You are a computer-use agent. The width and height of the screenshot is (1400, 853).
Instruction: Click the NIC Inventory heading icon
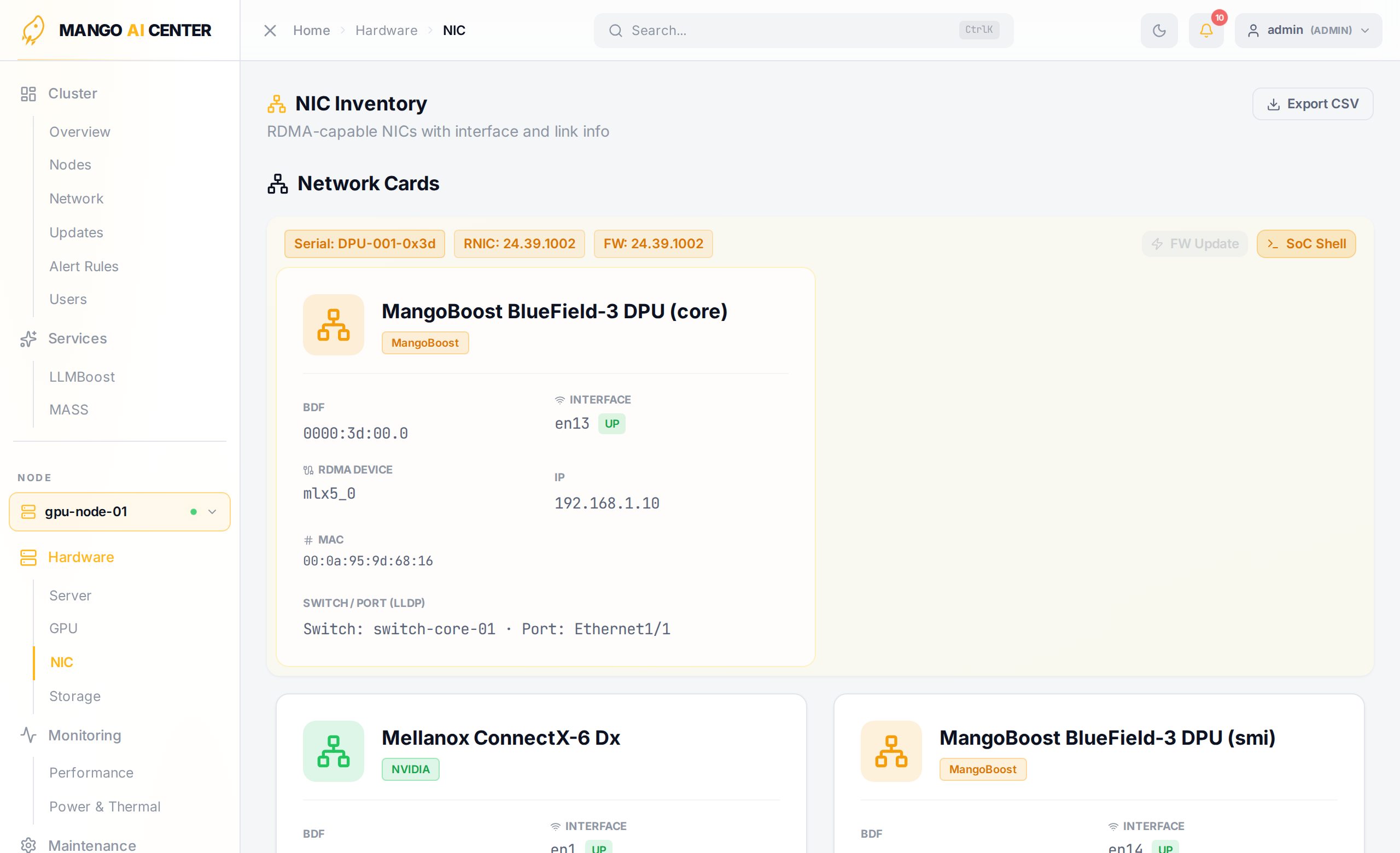pos(277,104)
